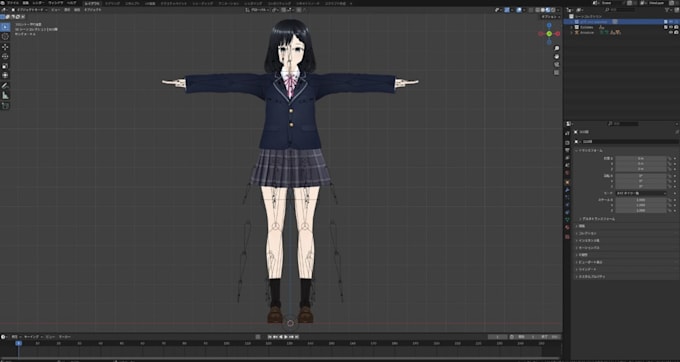
Task: Switch to the Modeling workspace tab
Action: [113, 3]
